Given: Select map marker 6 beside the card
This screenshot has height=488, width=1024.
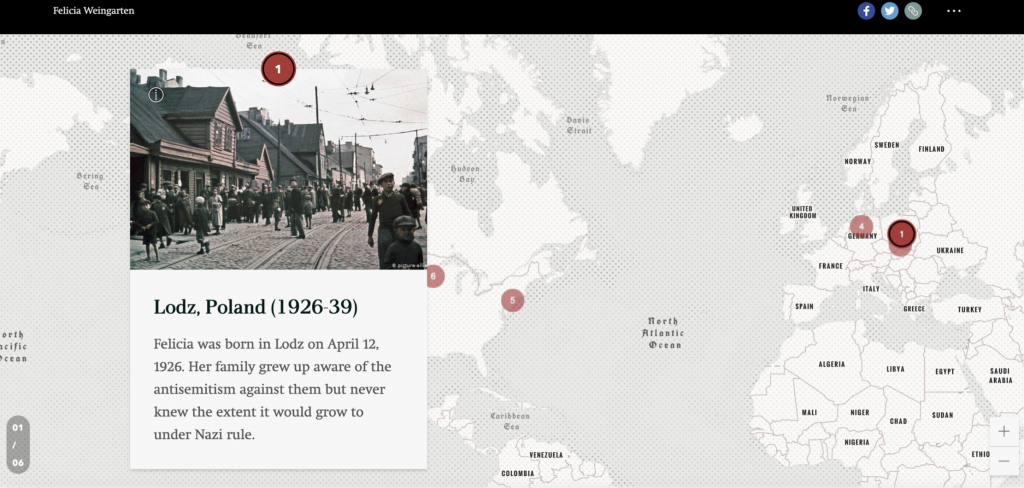Looking at the screenshot, I should pos(435,276).
